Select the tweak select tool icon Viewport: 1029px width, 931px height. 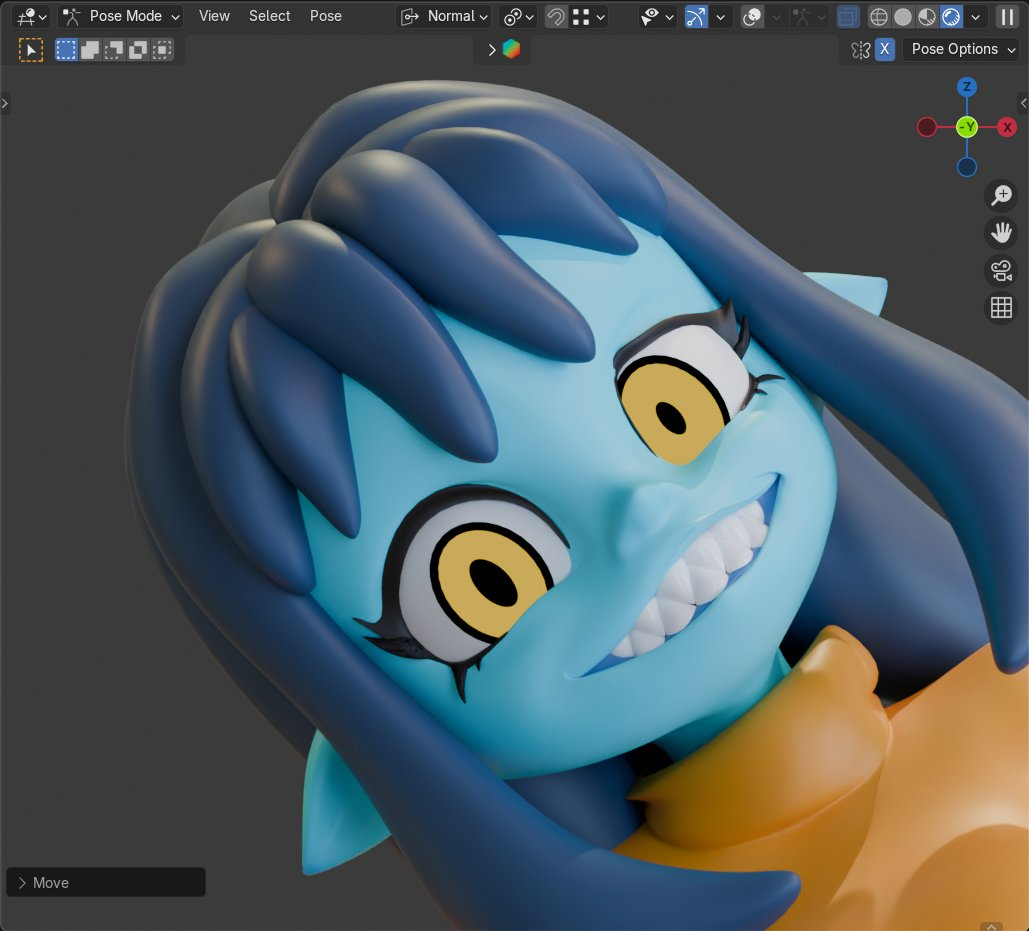(31, 50)
